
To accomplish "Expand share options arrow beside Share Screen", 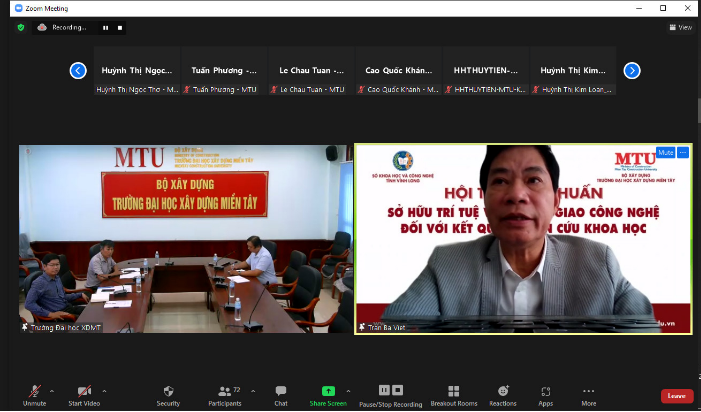I will [x=348, y=391].
